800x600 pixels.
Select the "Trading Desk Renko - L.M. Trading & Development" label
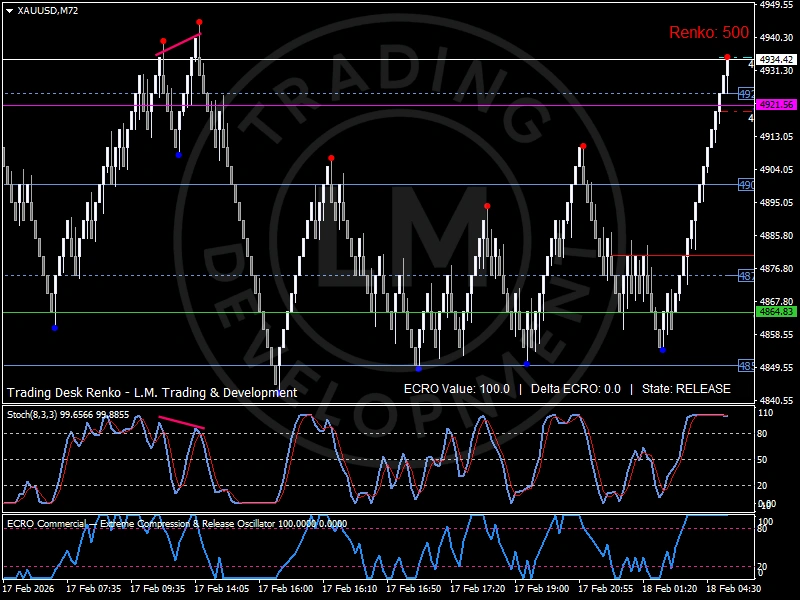click(x=152, y=392)
